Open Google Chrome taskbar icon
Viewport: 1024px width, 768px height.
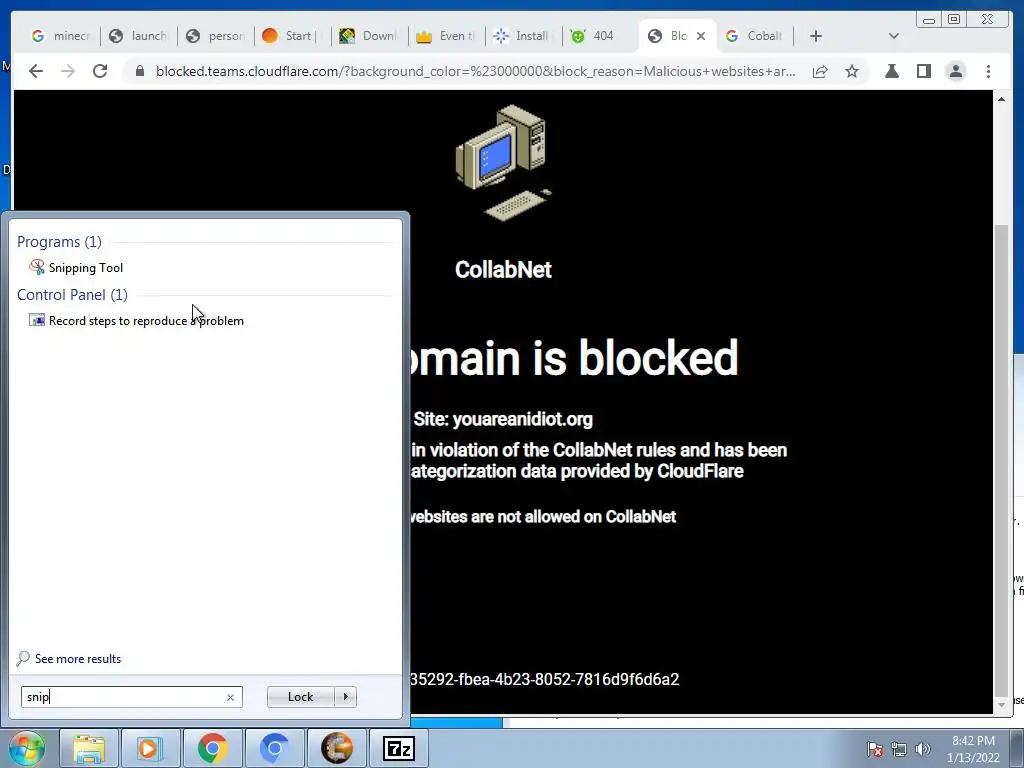[x=212, y=748]
